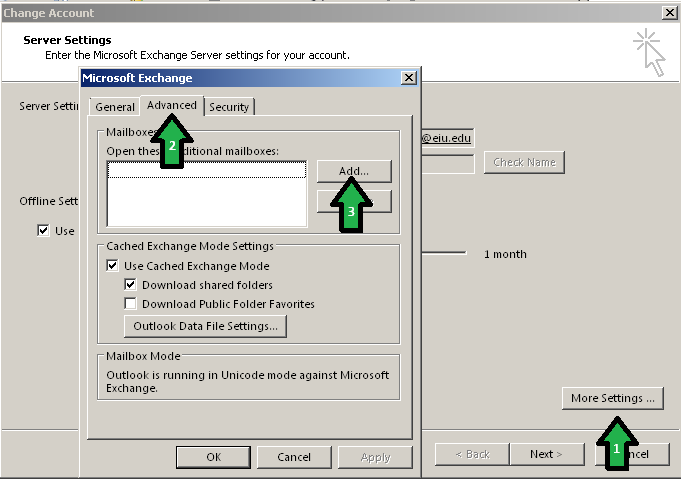Adjust the offline mail slider near 1 month
This screenshot has width=681, height=479.
(x=445, y=254)
